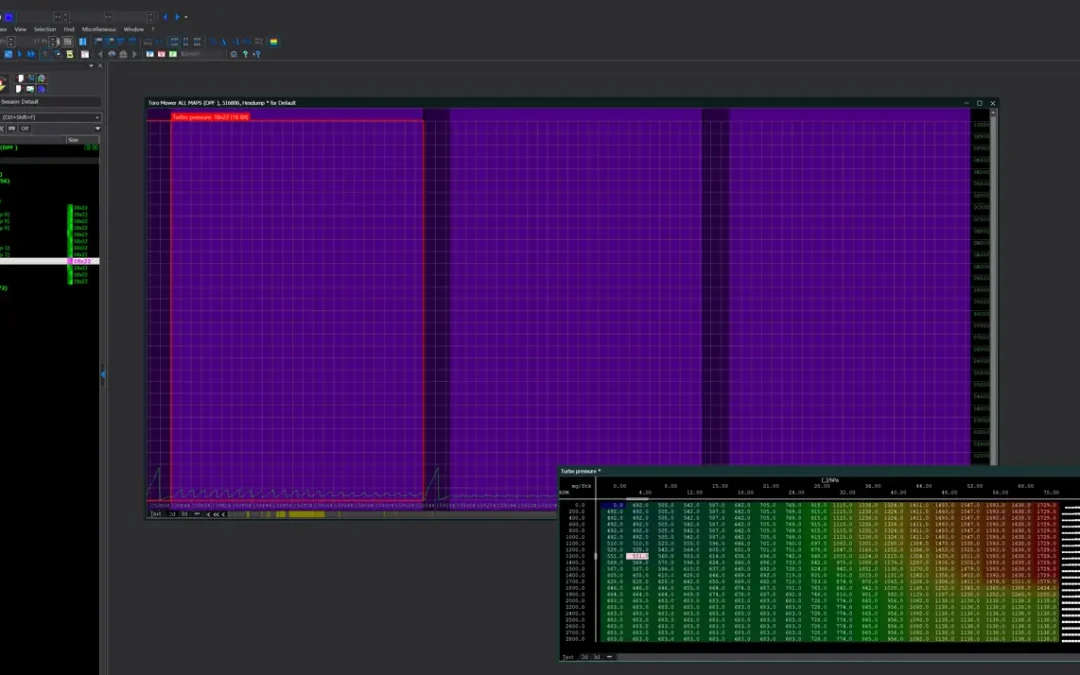Screen dimensions: 1080x675
Task: Click the 1300.0 RPM row header
Action: 575,556
